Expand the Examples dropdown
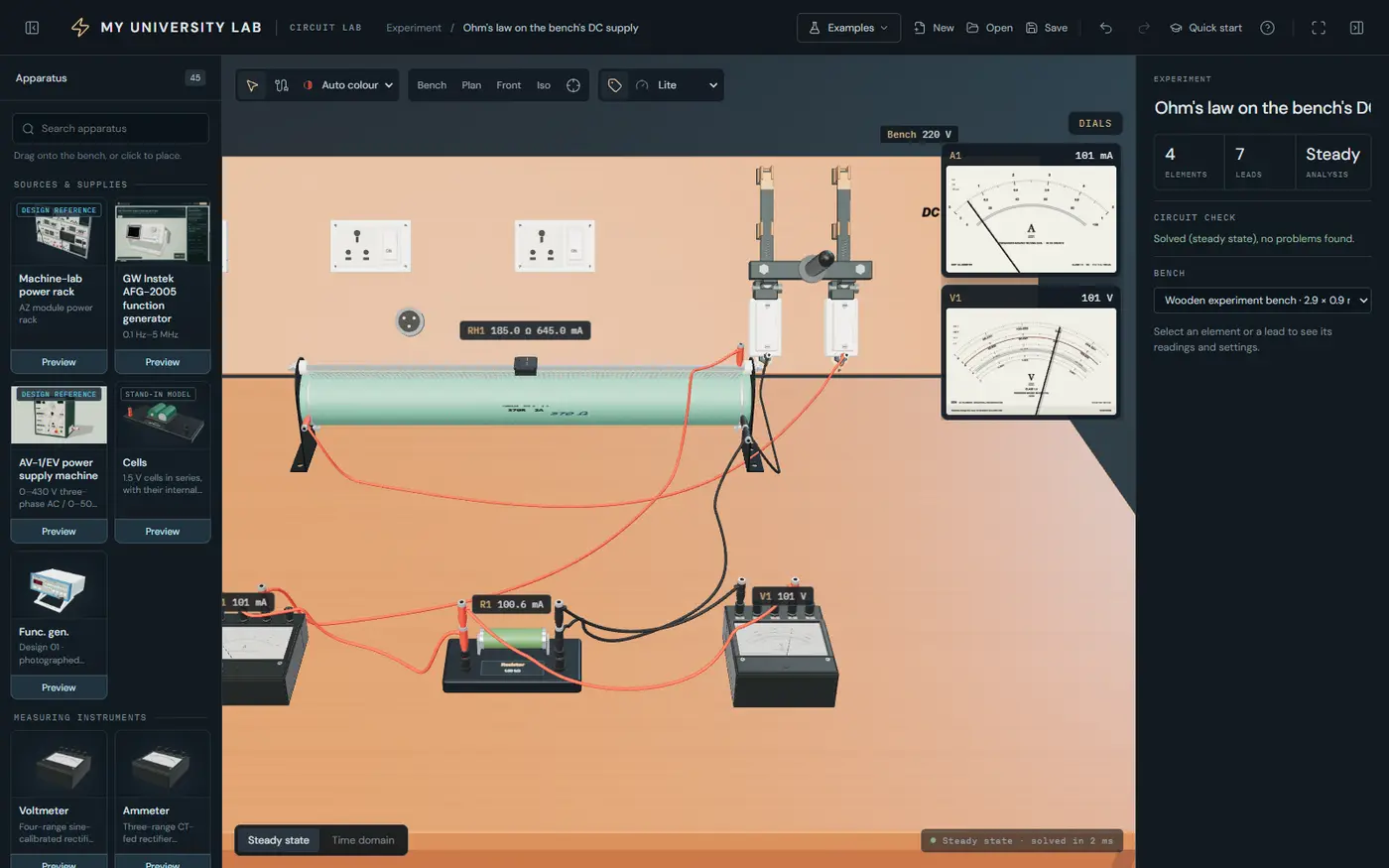This screenshot has width=1389, height=868. (x=848, y=28)
